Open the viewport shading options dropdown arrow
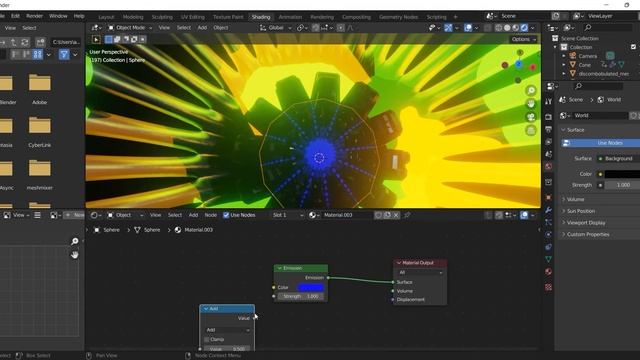640x360 pixels. tap(532, 28)
